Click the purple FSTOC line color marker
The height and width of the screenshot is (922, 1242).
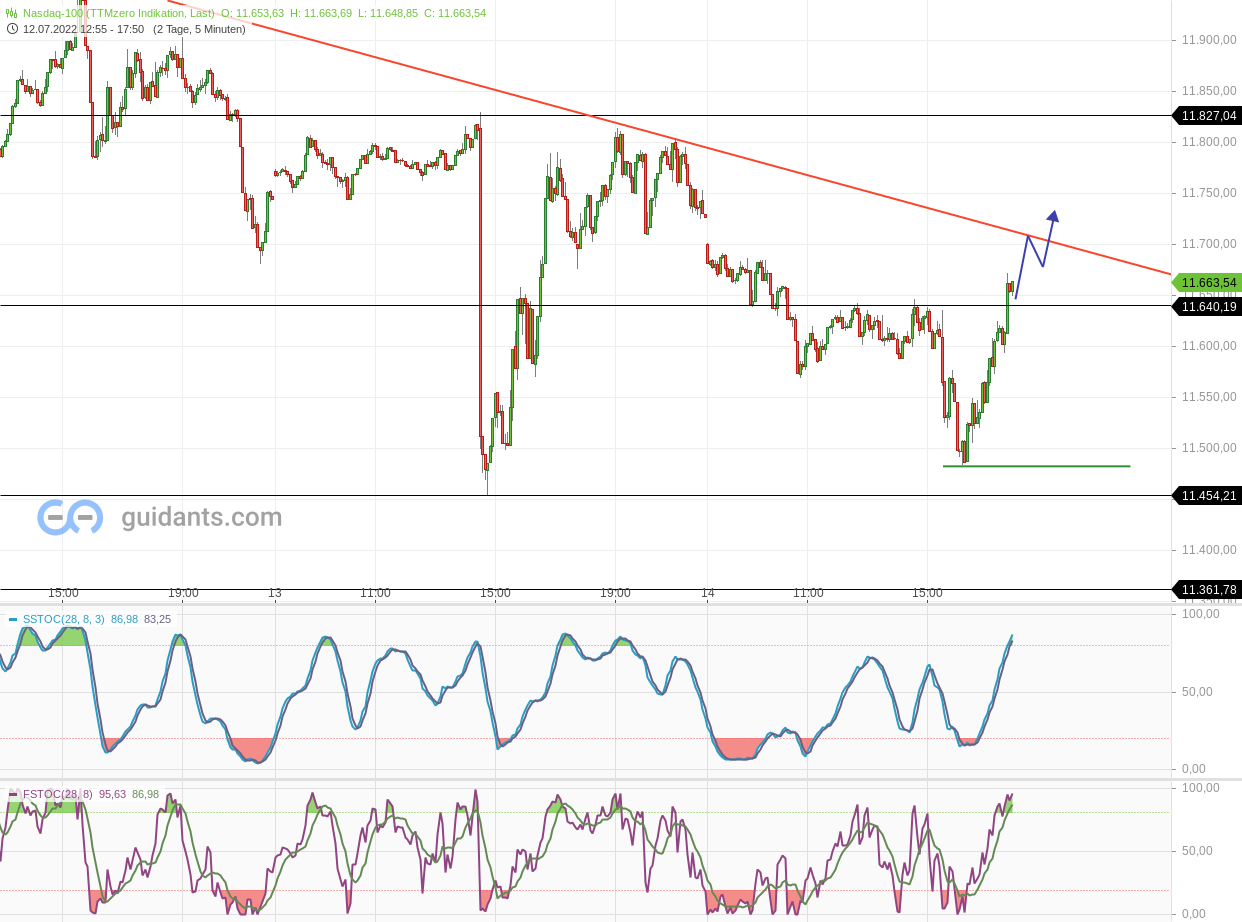click(14, 792)
